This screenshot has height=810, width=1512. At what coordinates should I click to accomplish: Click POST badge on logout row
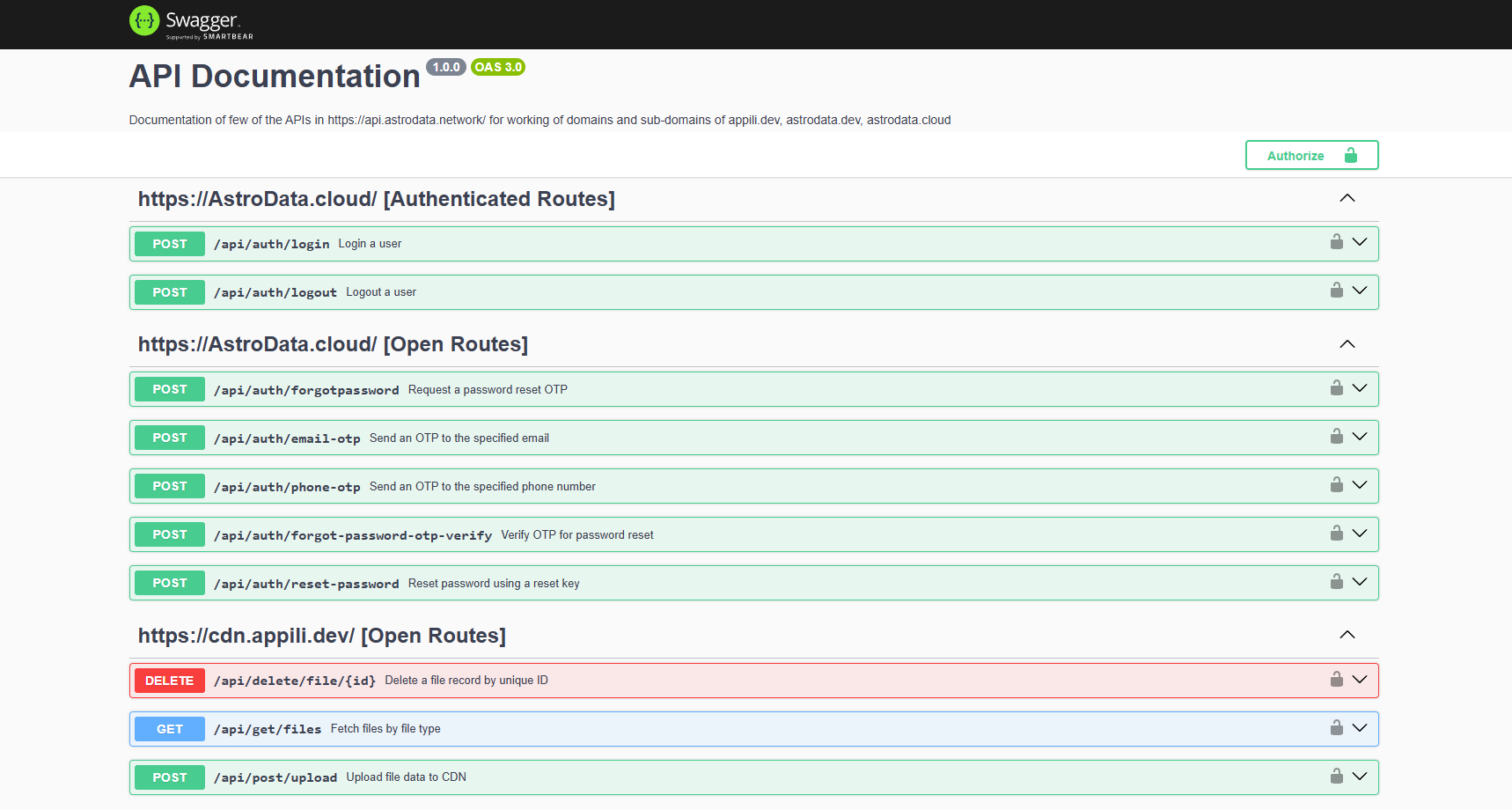[x=170, y=292]
